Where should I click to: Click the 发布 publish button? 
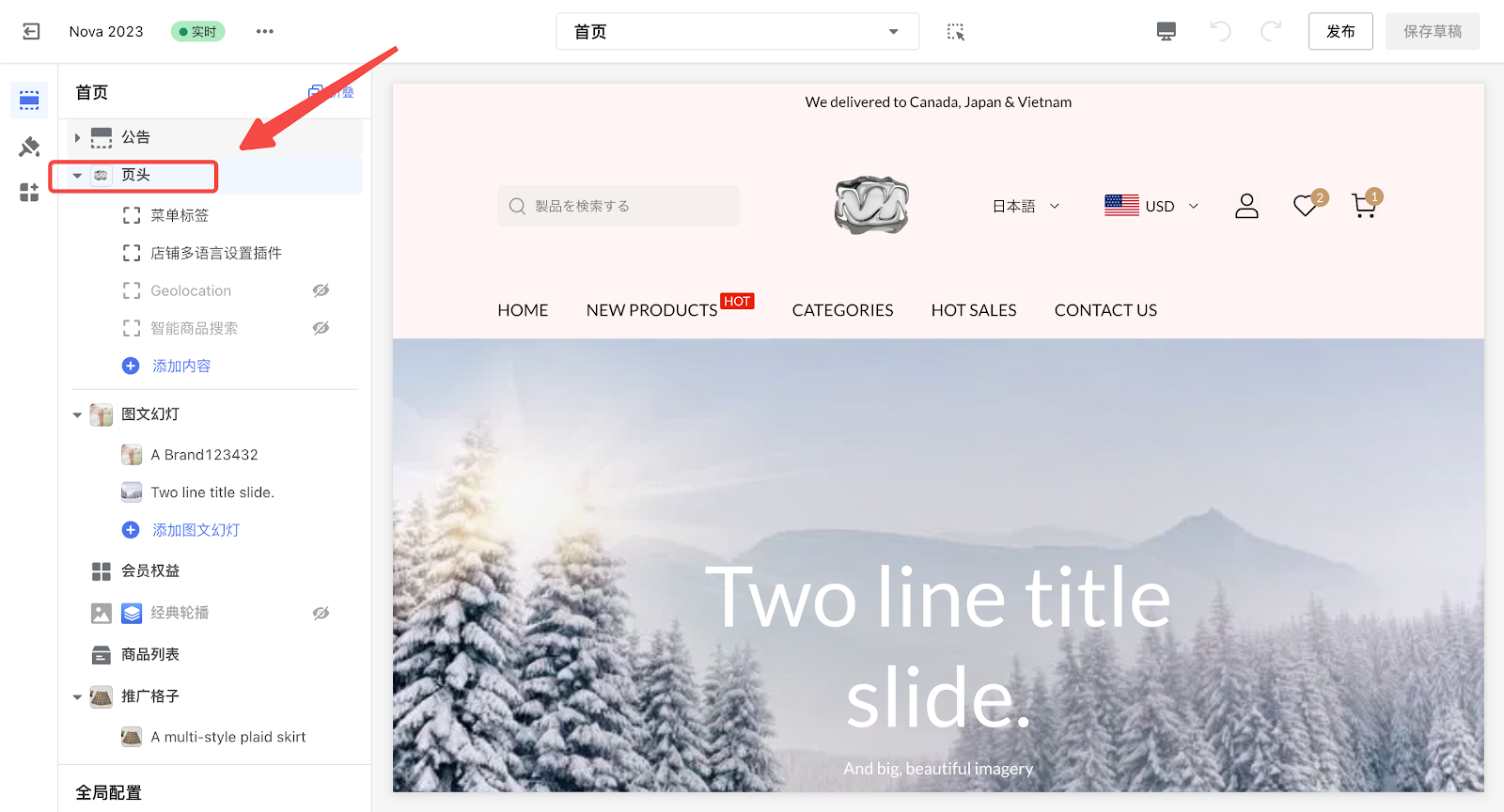[x=1340, y=31]
